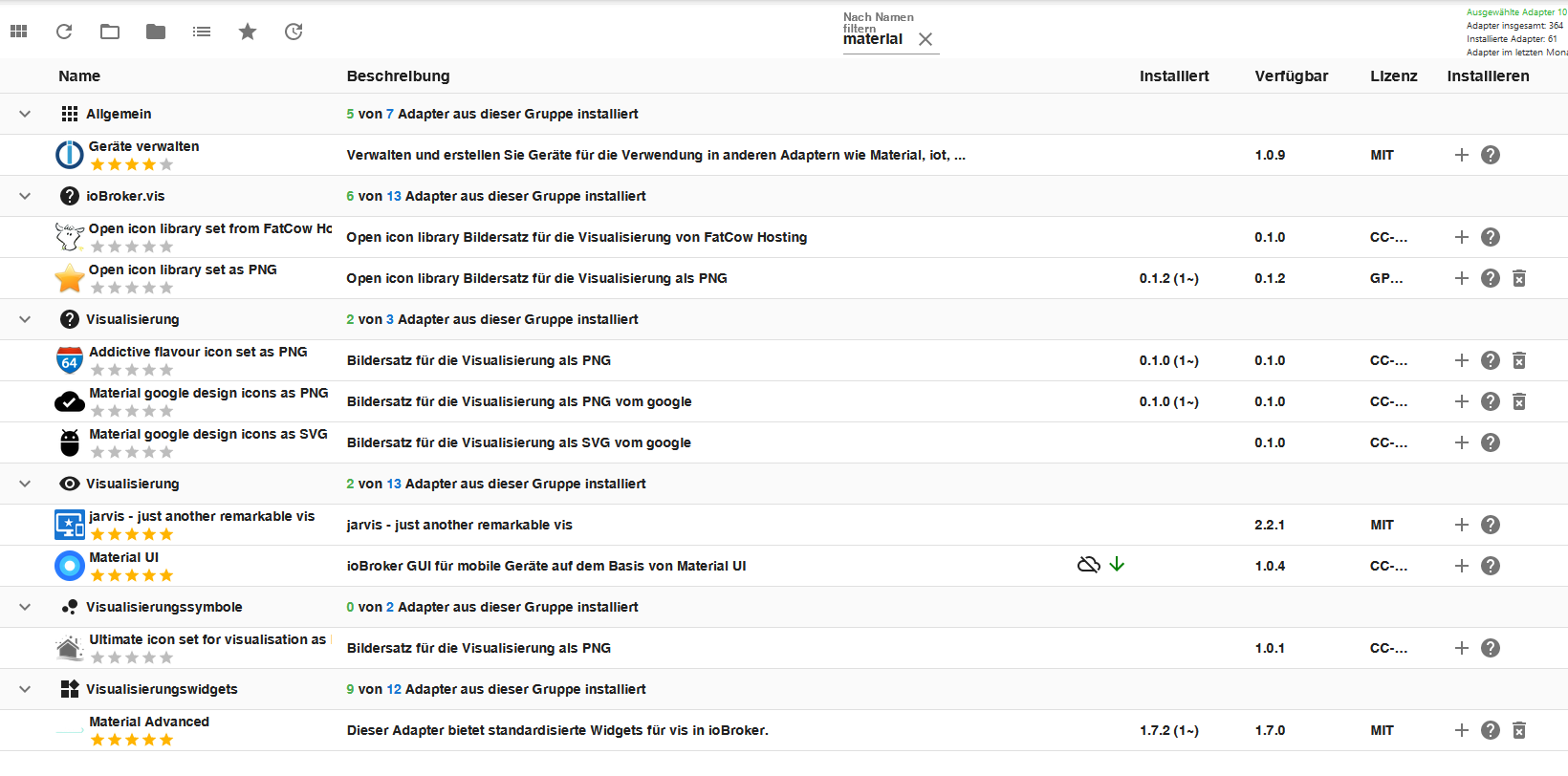Click the Installieren column header

coord(1488,76)
